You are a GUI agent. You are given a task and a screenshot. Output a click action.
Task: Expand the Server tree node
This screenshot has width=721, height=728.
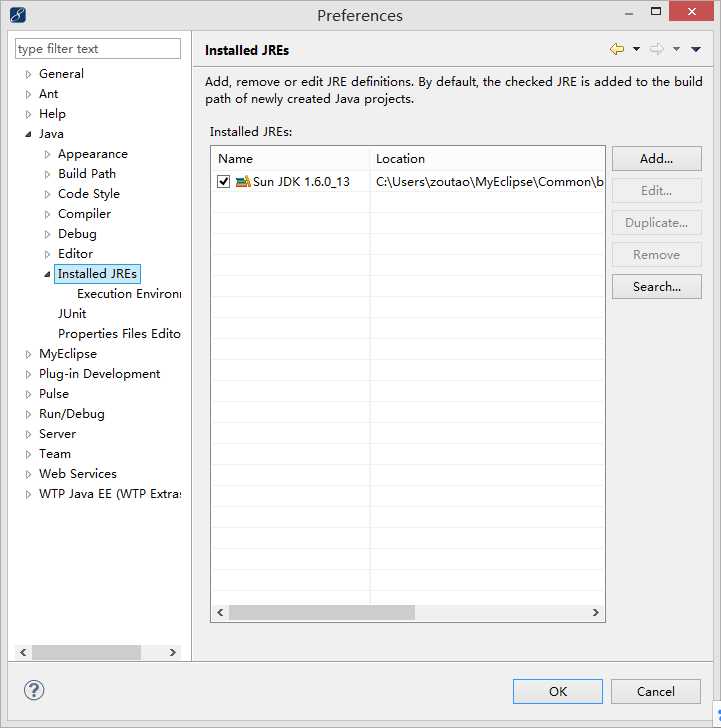pos(28,434)
